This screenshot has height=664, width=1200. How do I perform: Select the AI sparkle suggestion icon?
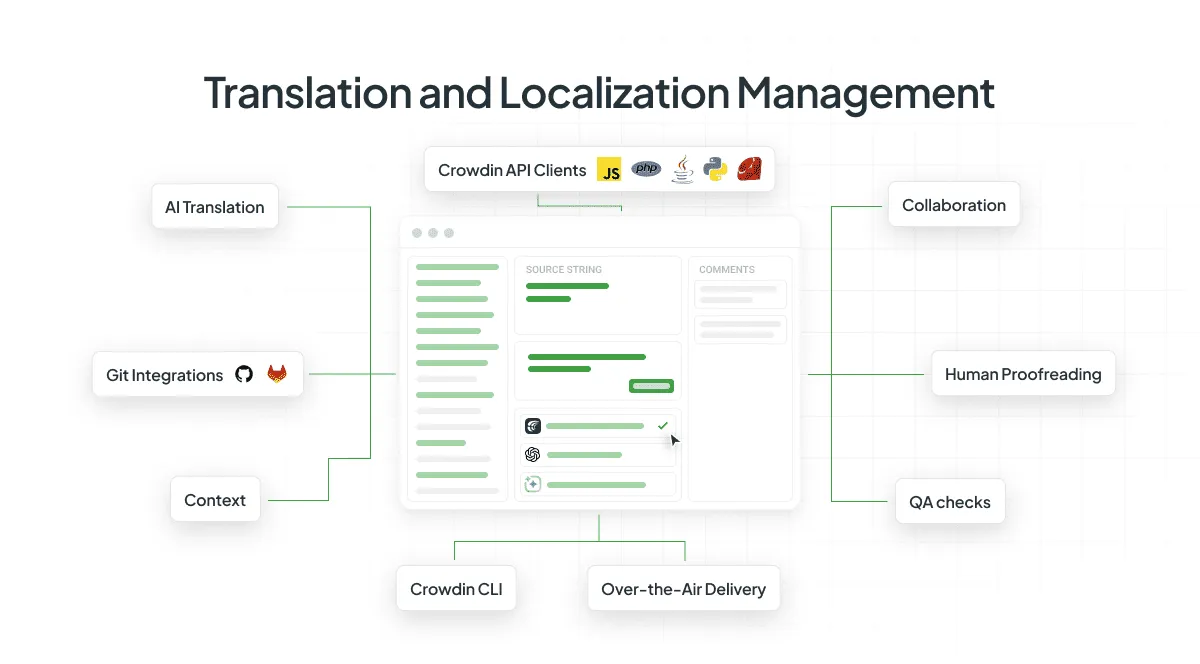(531, 483)
